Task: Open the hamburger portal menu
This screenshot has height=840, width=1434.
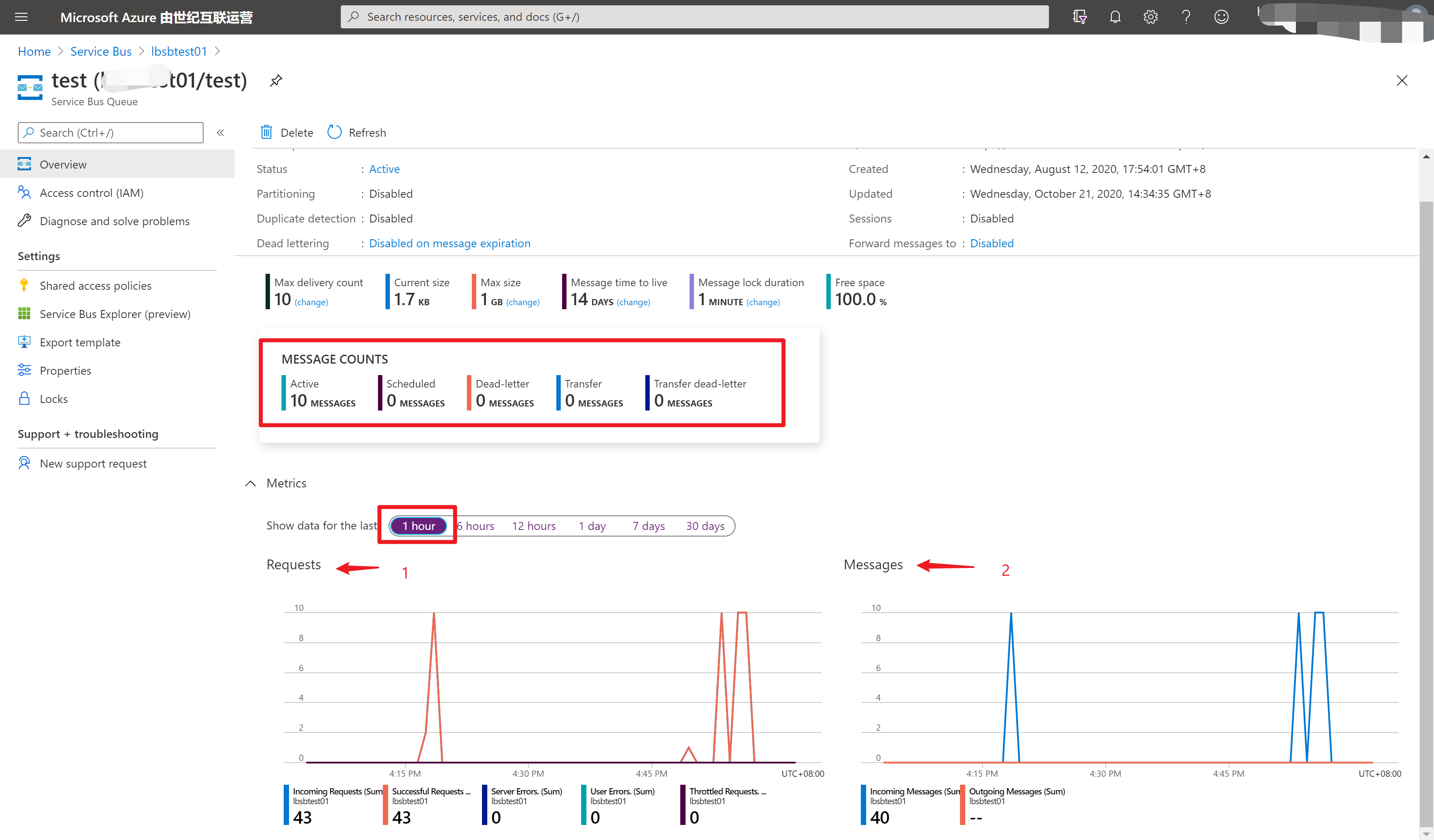Action: pyautogui.click(x=21, y=17)
